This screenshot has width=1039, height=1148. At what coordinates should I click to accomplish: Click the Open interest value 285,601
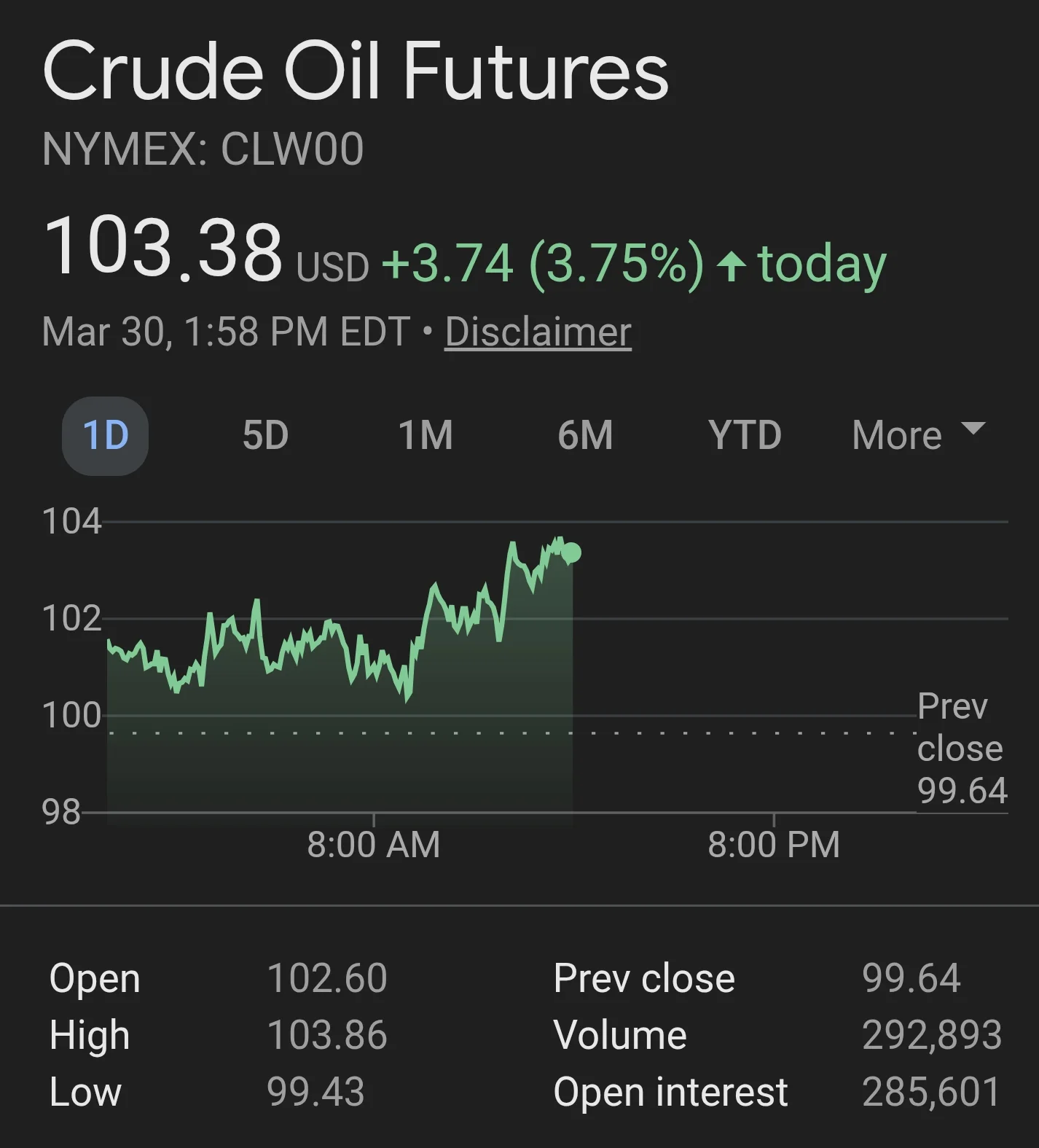(932, 1092)
